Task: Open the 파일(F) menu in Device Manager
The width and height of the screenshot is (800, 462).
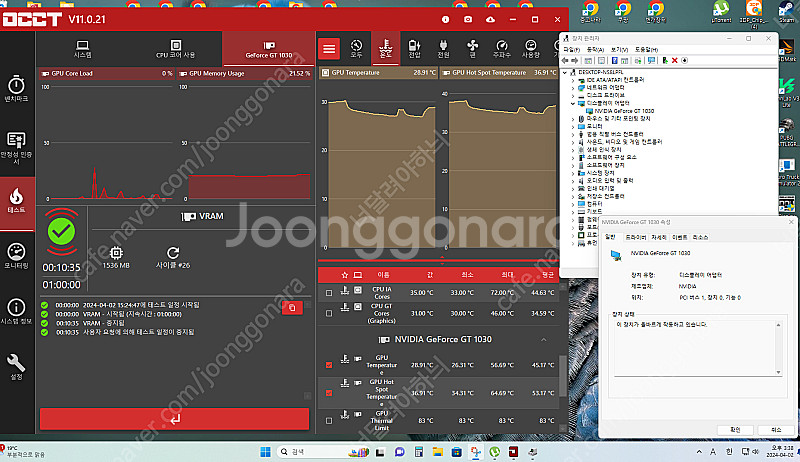Action: click(571, 49)
